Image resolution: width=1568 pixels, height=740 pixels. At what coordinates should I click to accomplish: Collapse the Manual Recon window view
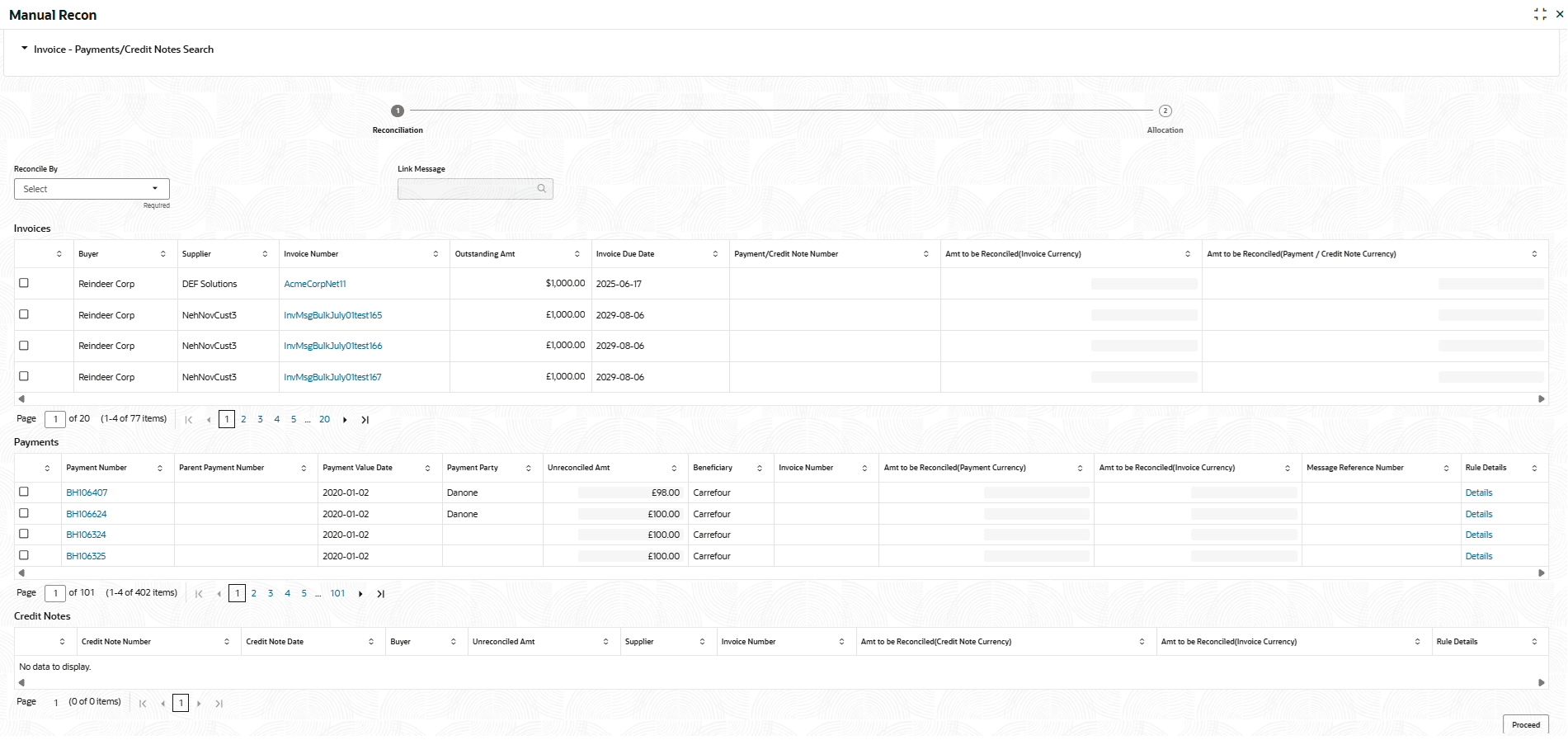pos(1540,14)
